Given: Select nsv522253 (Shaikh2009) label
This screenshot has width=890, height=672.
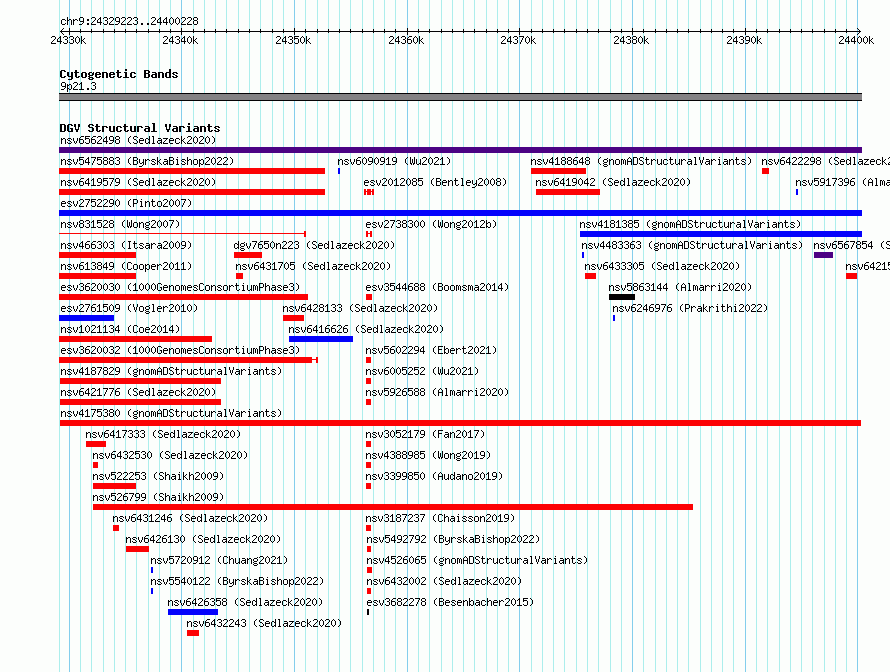Looking at the screenshot, I should tap(158, 476).
